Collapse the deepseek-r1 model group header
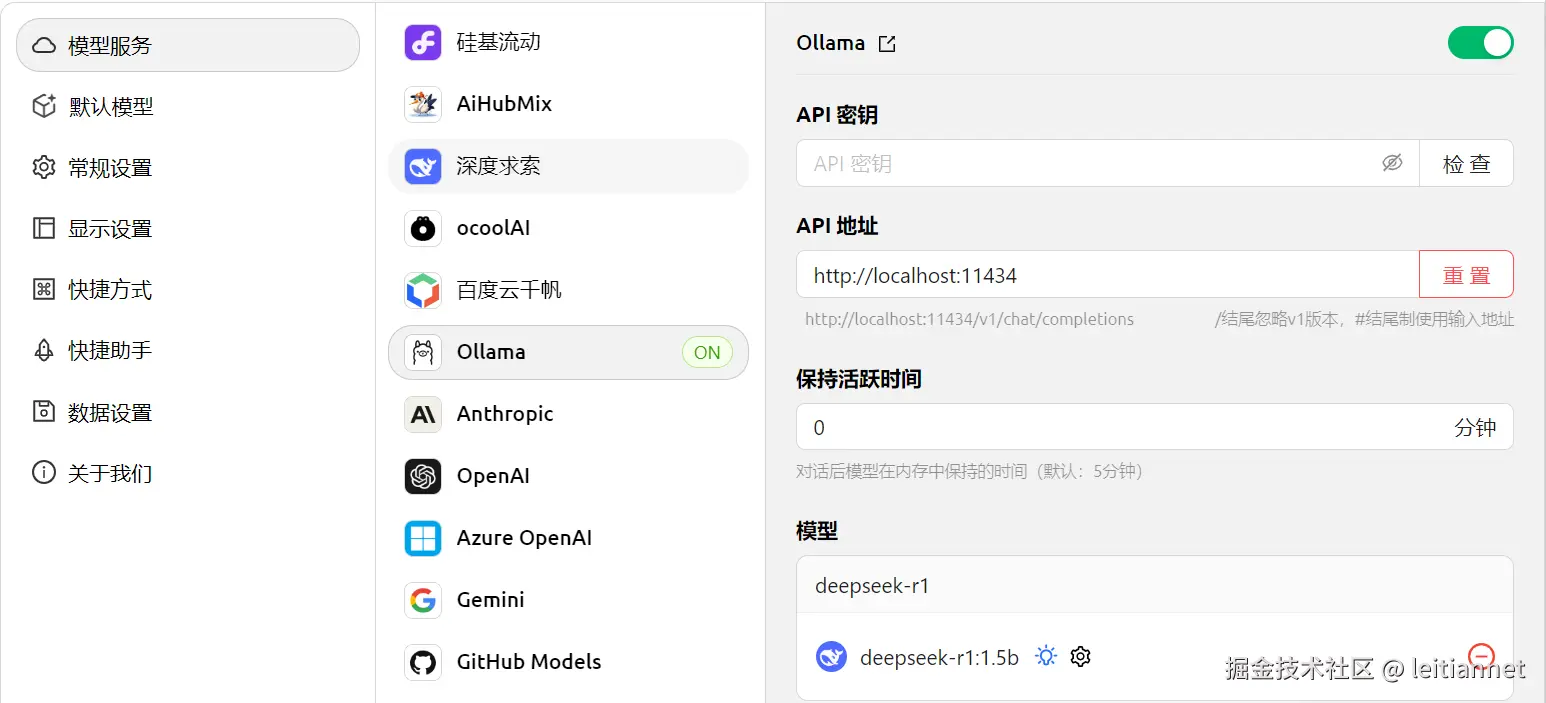 [x=1155, y=585]
